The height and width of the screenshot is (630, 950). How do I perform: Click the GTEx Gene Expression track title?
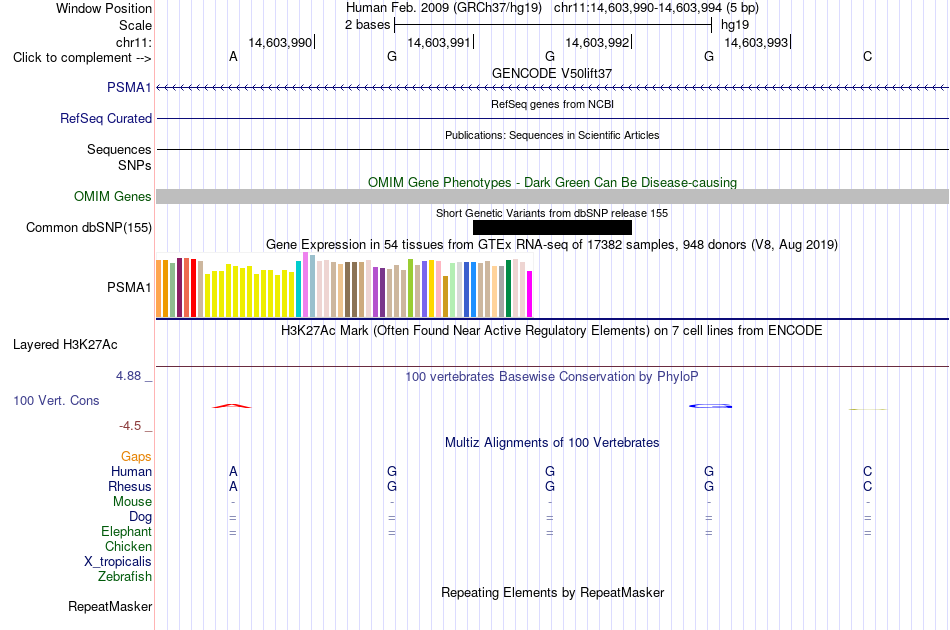point(552,245)
